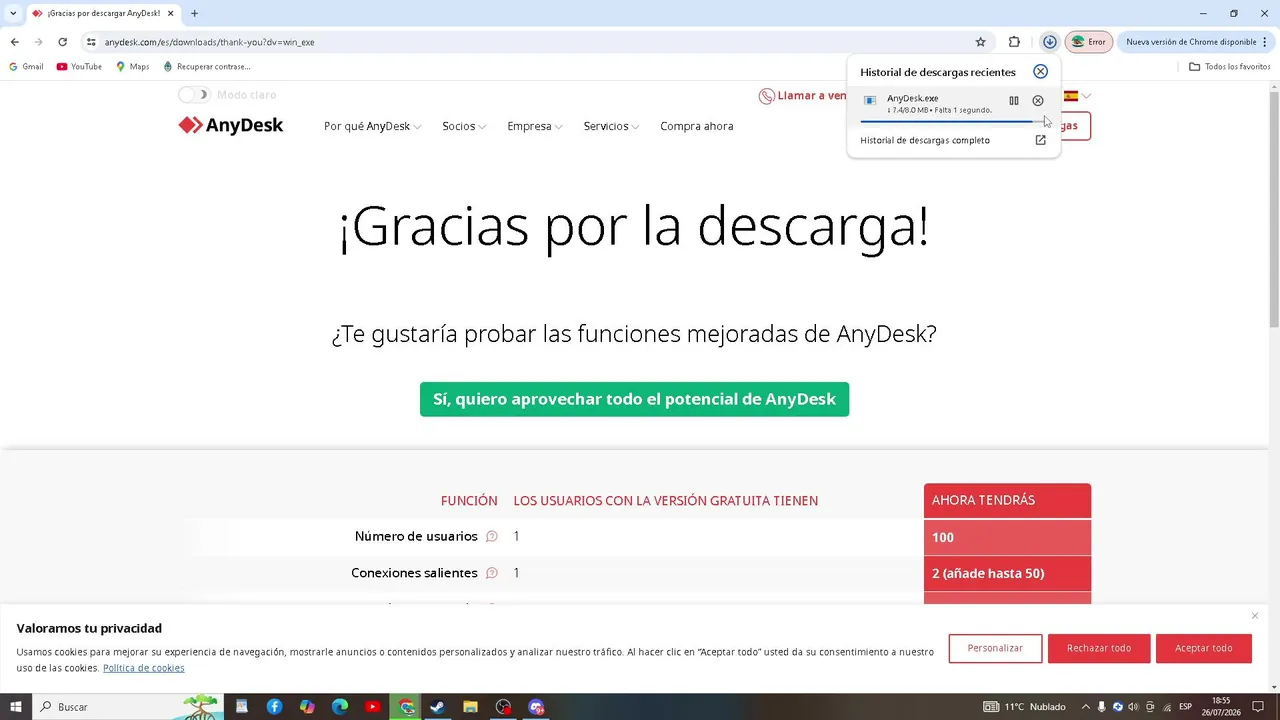Open Copilot from the taskbar
This screenshot has height=720, width=1280.
coord(307,707)
